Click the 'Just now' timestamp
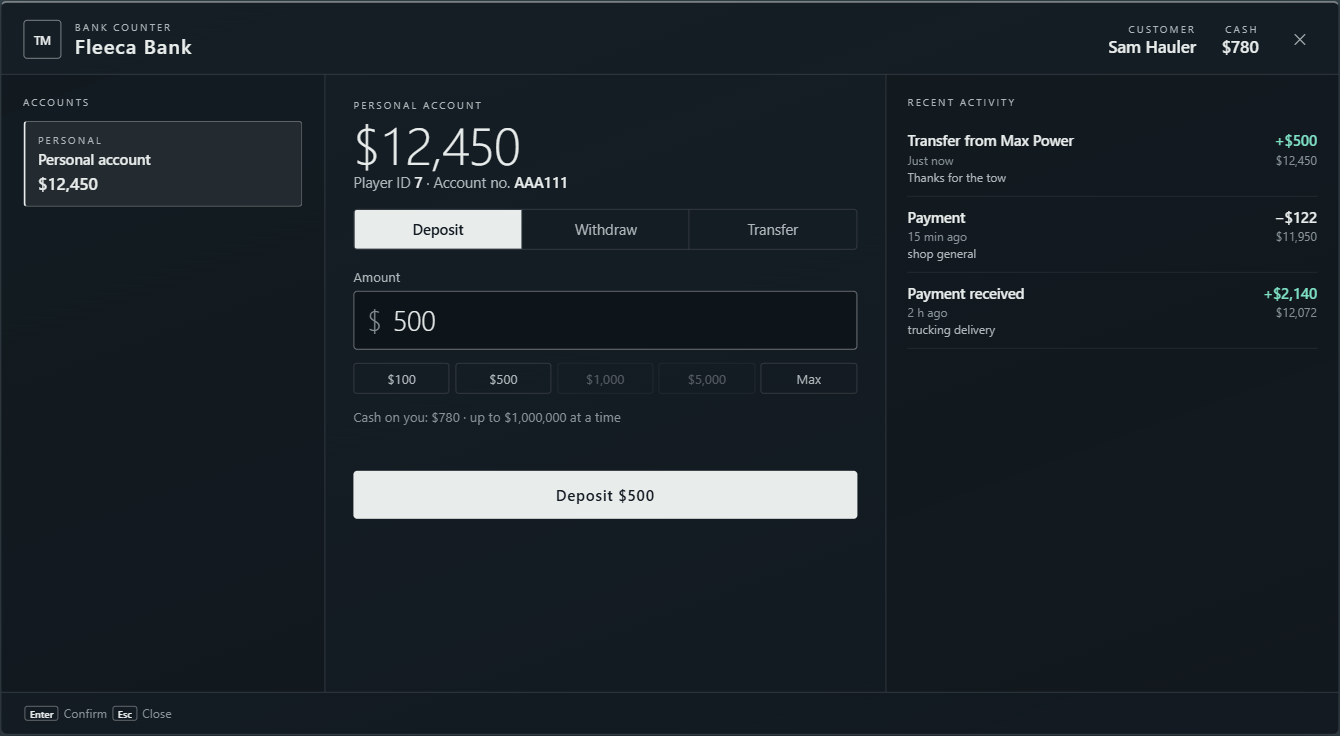 pyautogui.click(x=930, y=161)
